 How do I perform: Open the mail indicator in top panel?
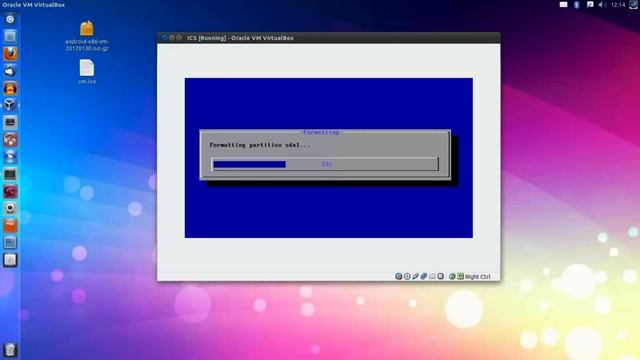(563, 4)
